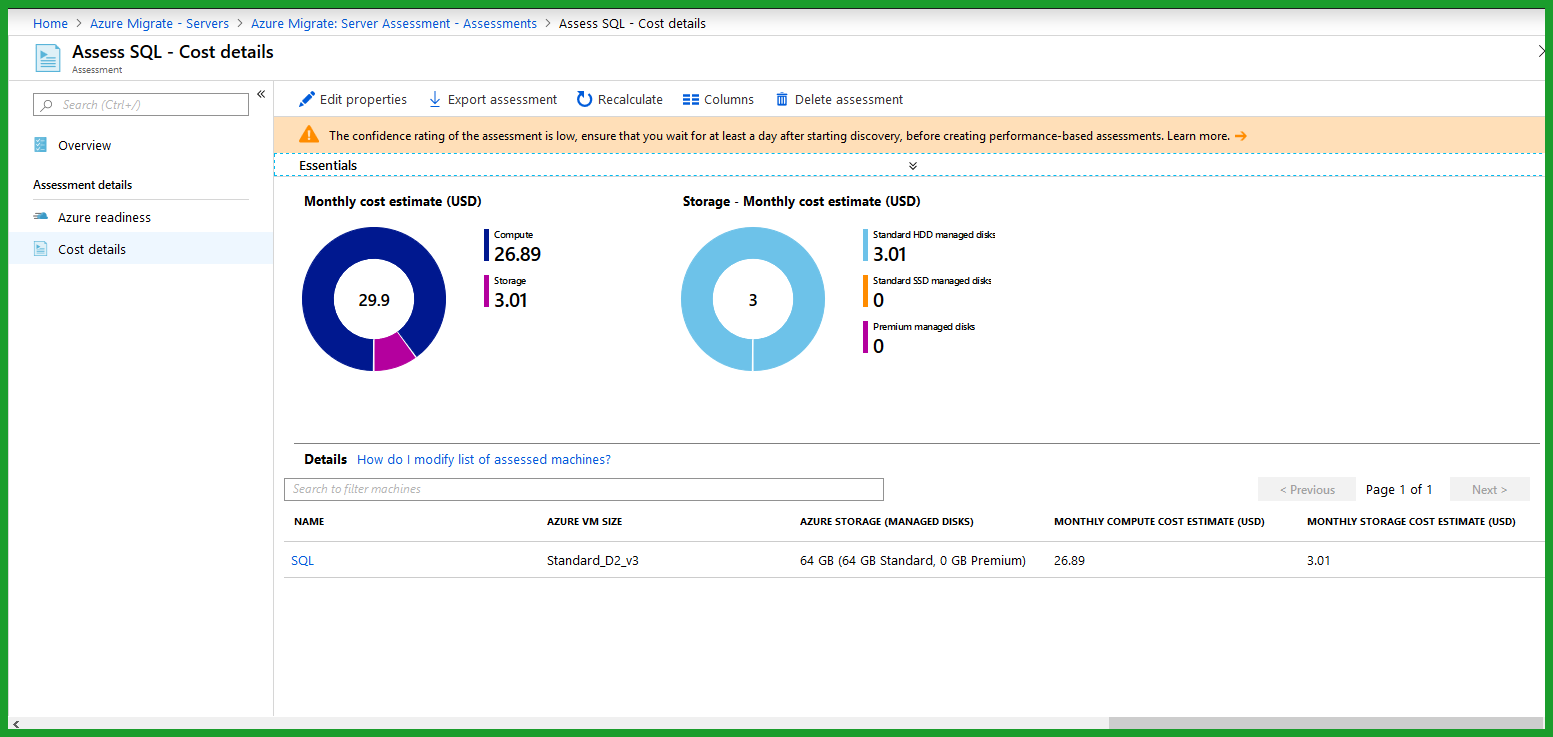Click MONTHLY STORAGE COST ESTIMATE column header

(1411, 521)
